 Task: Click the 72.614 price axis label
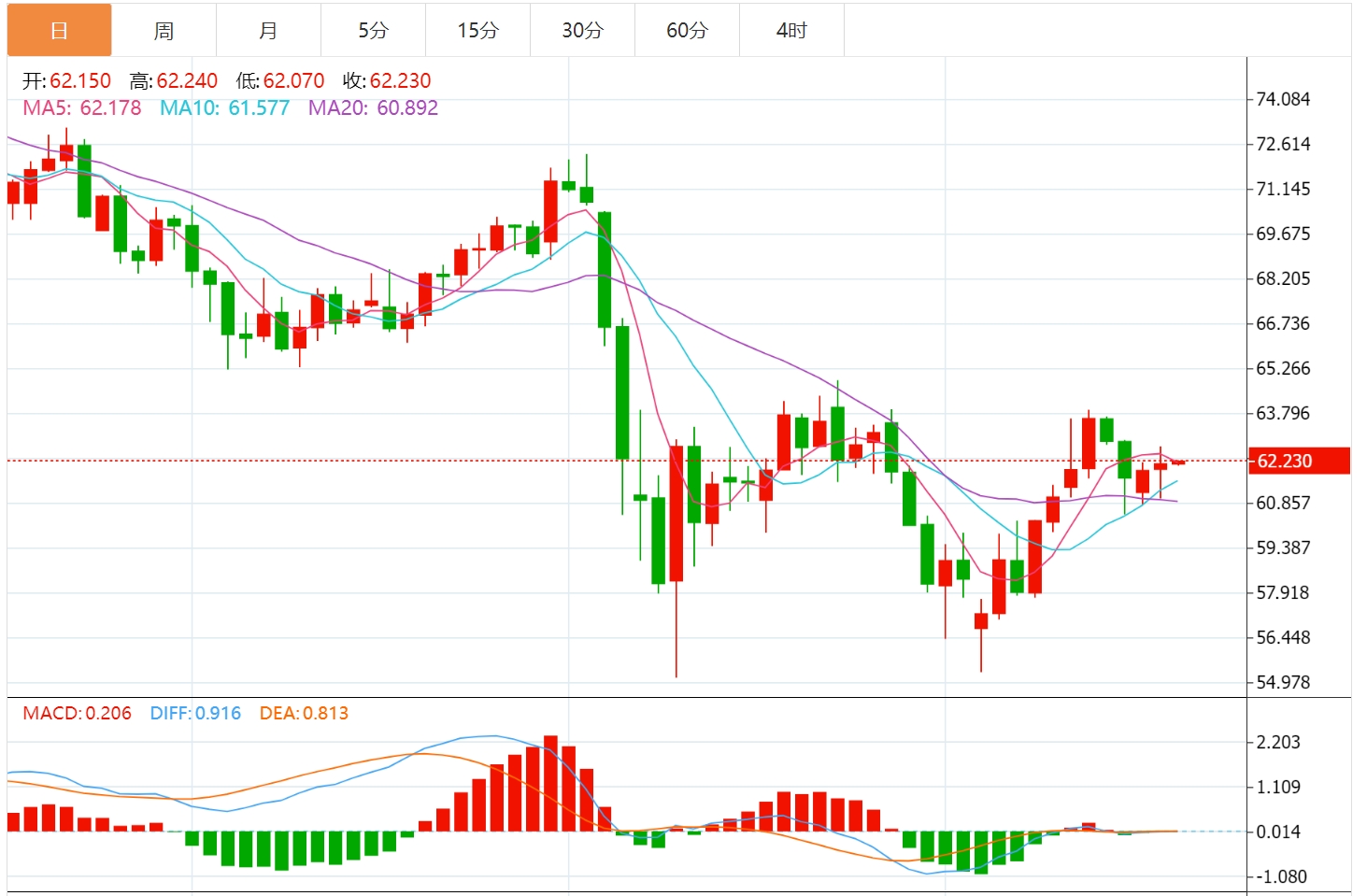tap(1283, 144)
